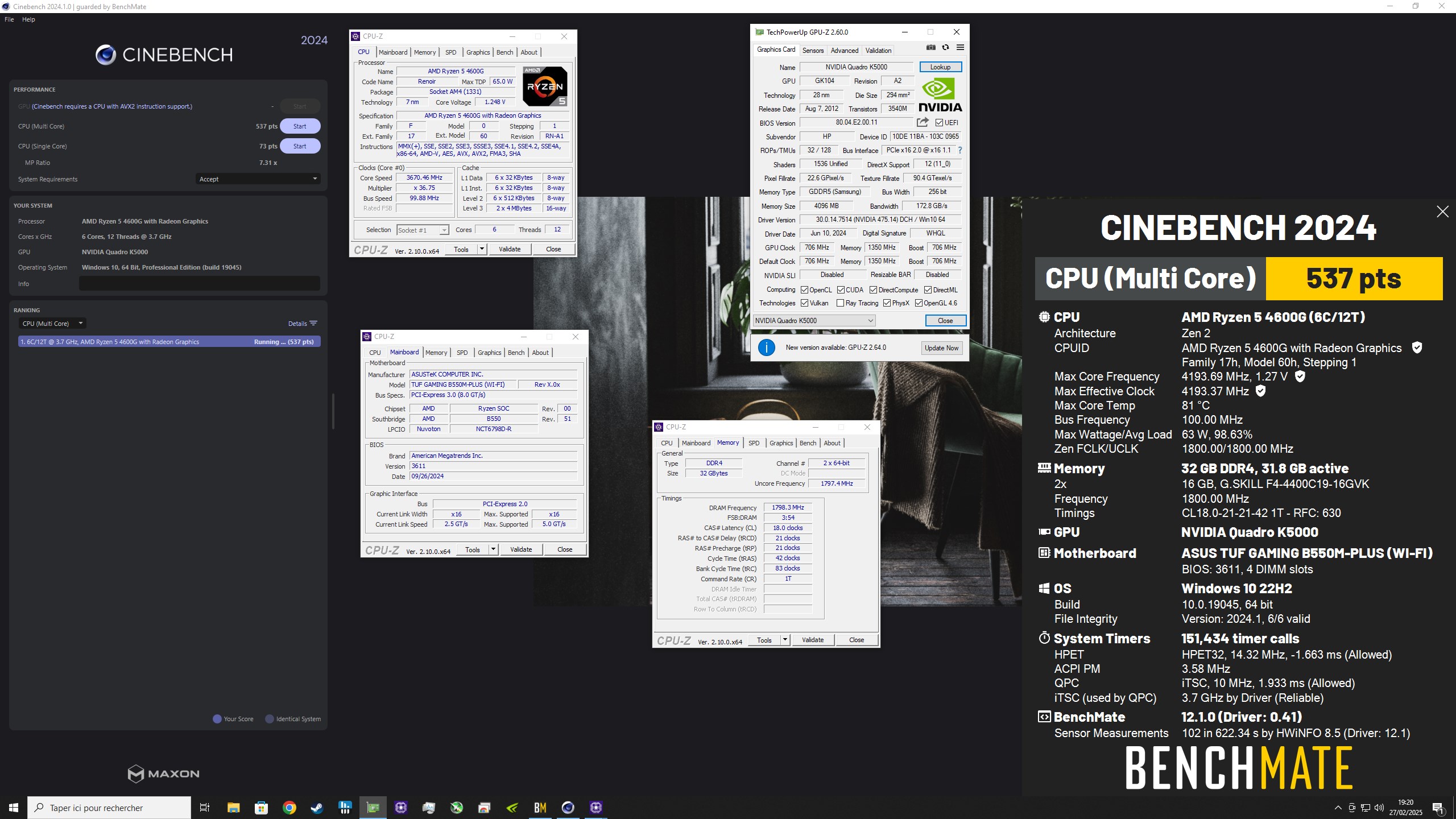Click Update Now for GPU-Z
Viewport: 1456px width, 819px height.
pos(941,348)
